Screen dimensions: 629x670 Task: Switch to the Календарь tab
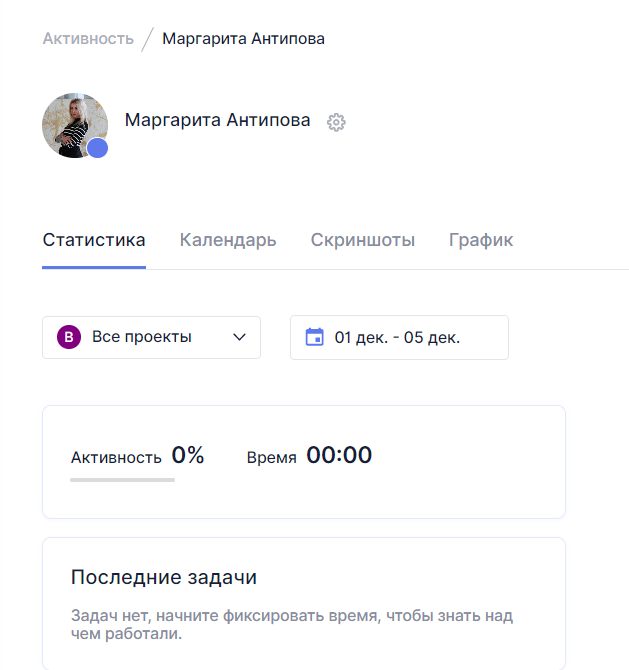(228, 240)
